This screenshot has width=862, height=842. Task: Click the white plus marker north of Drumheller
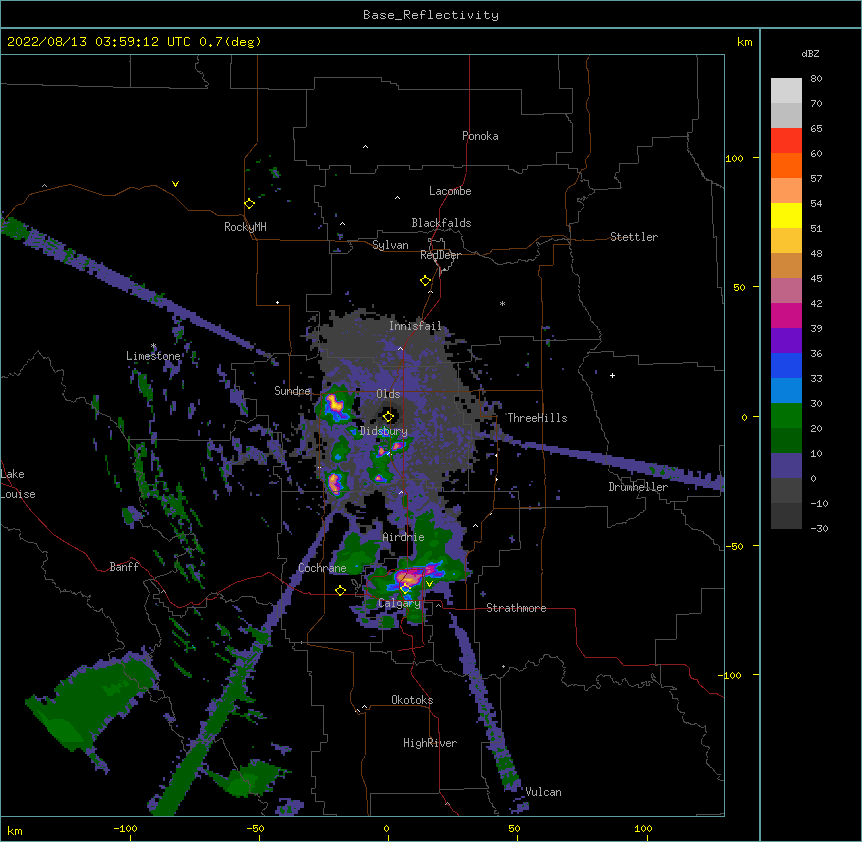[x=612, y=375]
